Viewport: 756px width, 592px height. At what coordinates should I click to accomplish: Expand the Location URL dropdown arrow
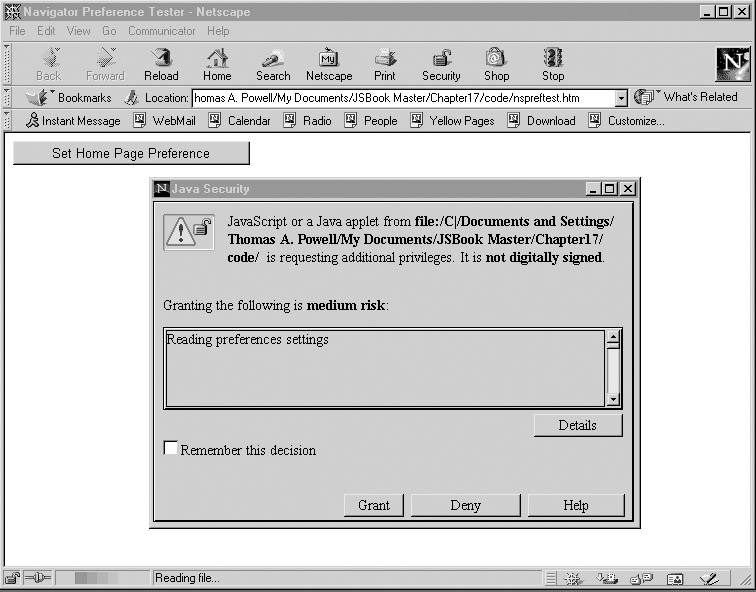click(x=620, y=98)
